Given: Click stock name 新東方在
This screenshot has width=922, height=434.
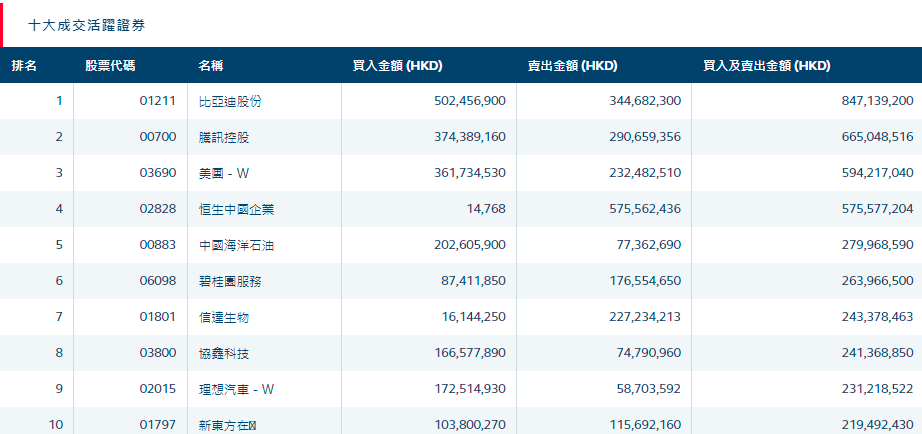Looking at the screenshot, I should point(228,425).
